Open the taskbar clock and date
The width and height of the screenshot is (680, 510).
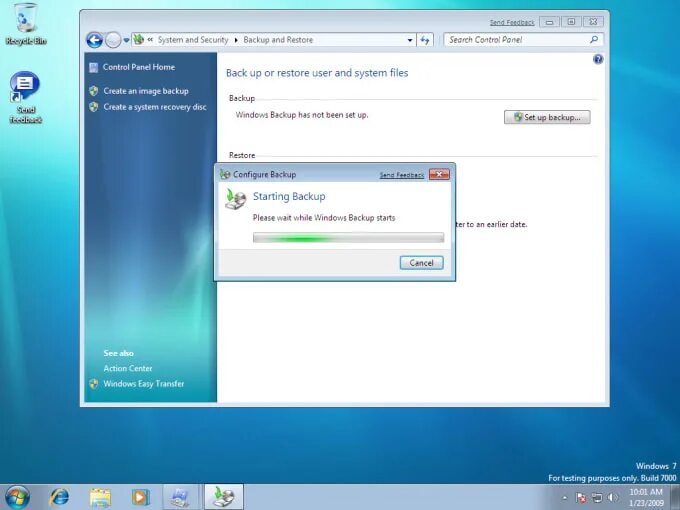(x=646, y=497)
